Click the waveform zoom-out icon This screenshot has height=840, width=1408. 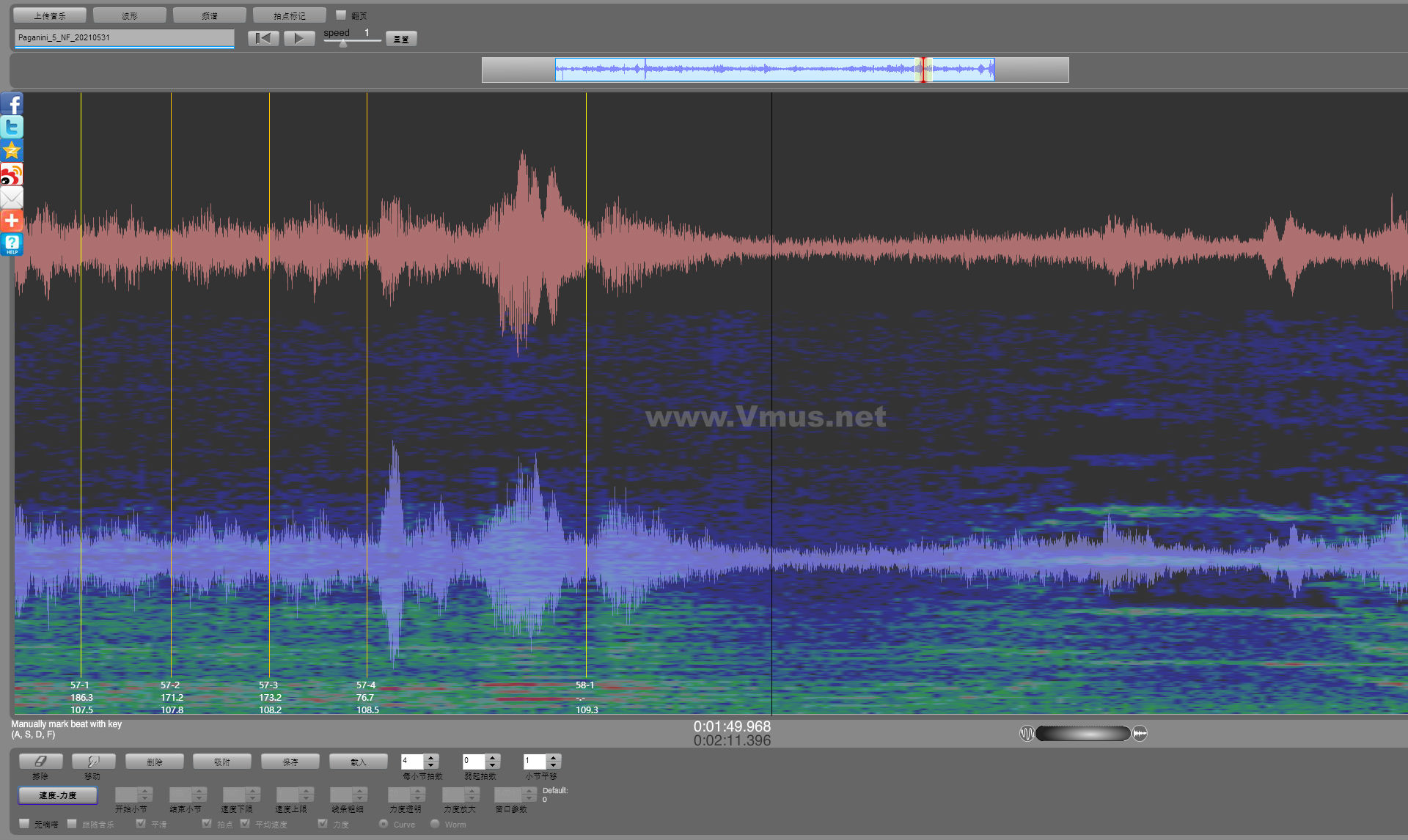point(1027,733)
